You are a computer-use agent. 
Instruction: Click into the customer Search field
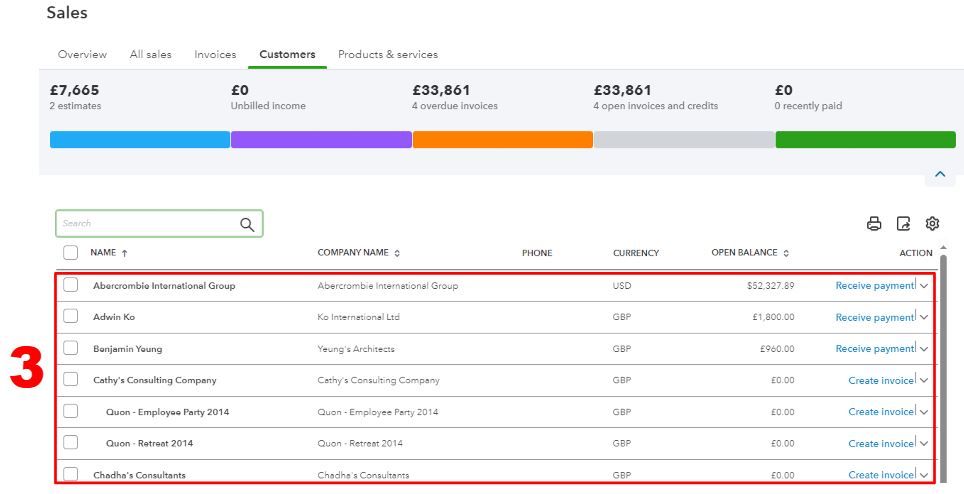[145, 224]
